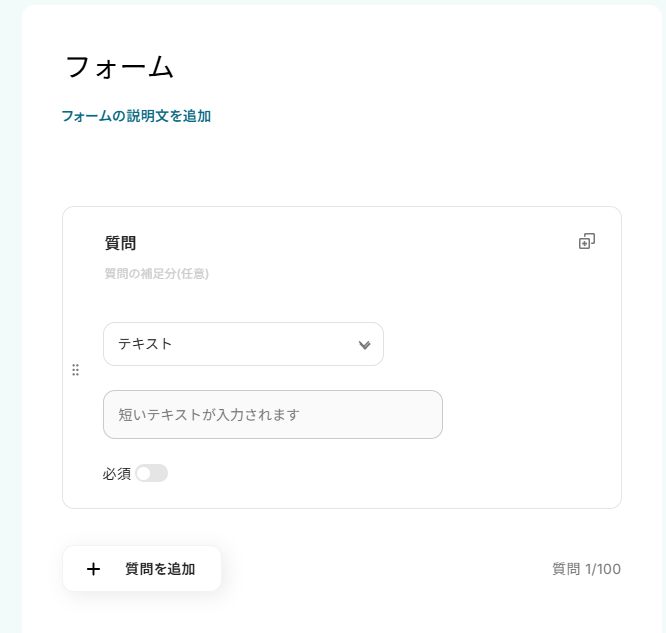Click the 質問 title to edit it
Screen dimensions: 666x633
pyautogui.click(x=120, y=243)
